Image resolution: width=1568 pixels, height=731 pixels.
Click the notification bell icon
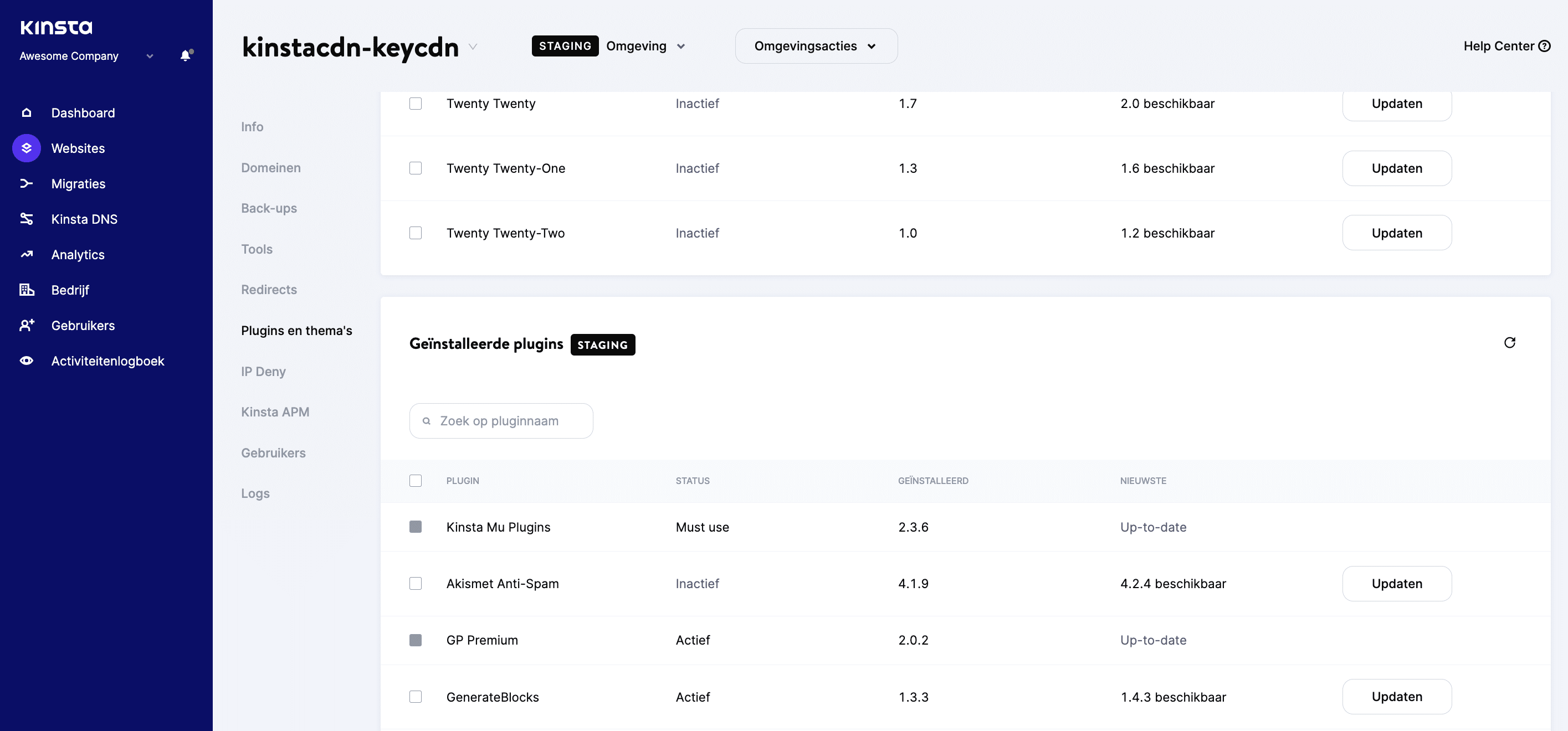pyautogui.click(x=185, y=55)
